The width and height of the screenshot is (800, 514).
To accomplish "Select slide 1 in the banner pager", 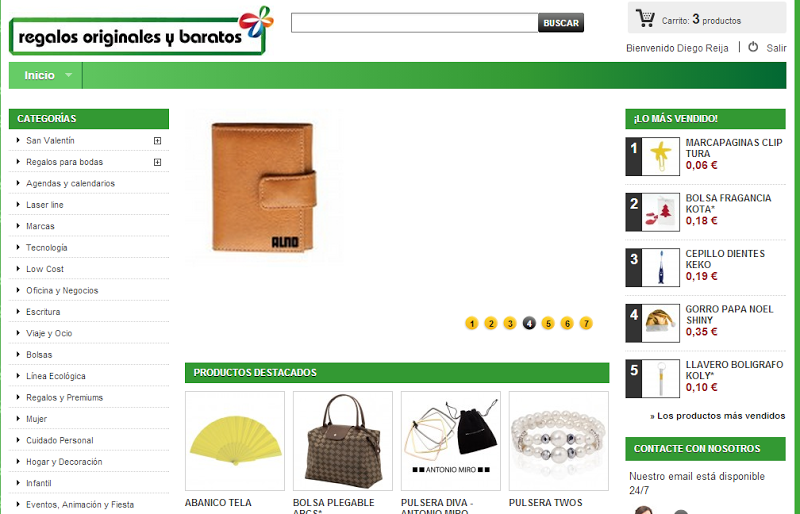I will coord(472,324).
